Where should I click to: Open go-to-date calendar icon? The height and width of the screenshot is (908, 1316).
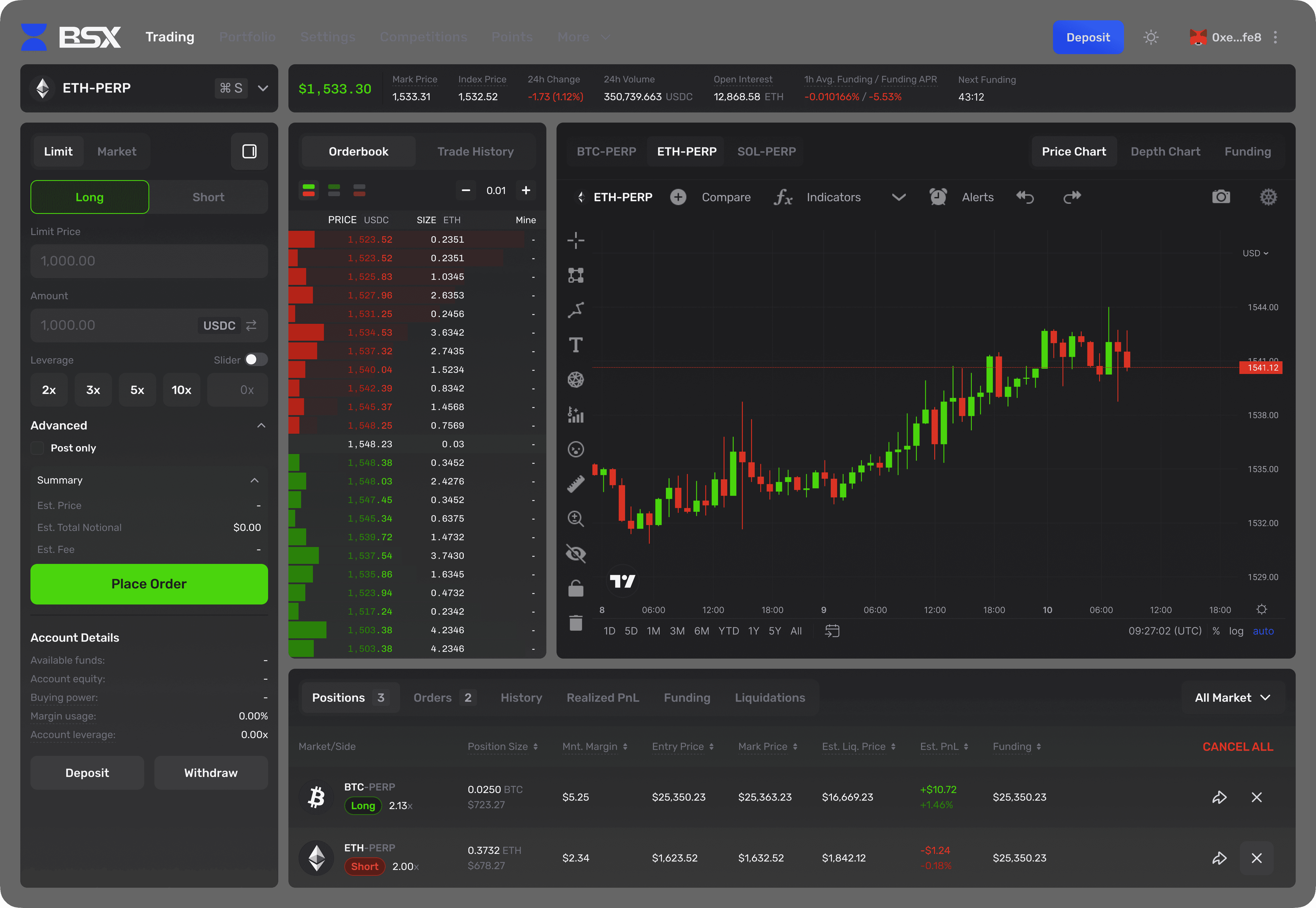point(832,631)
